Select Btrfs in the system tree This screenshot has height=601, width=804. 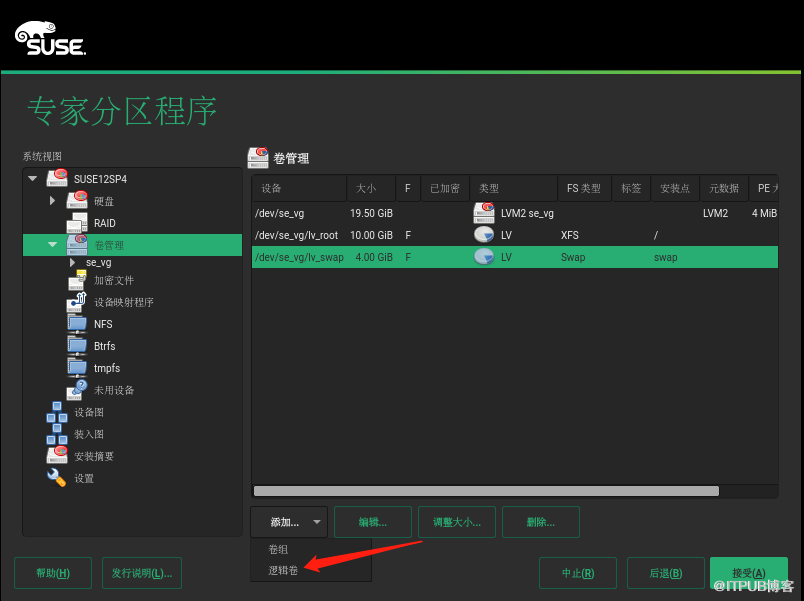pos(105,346)
